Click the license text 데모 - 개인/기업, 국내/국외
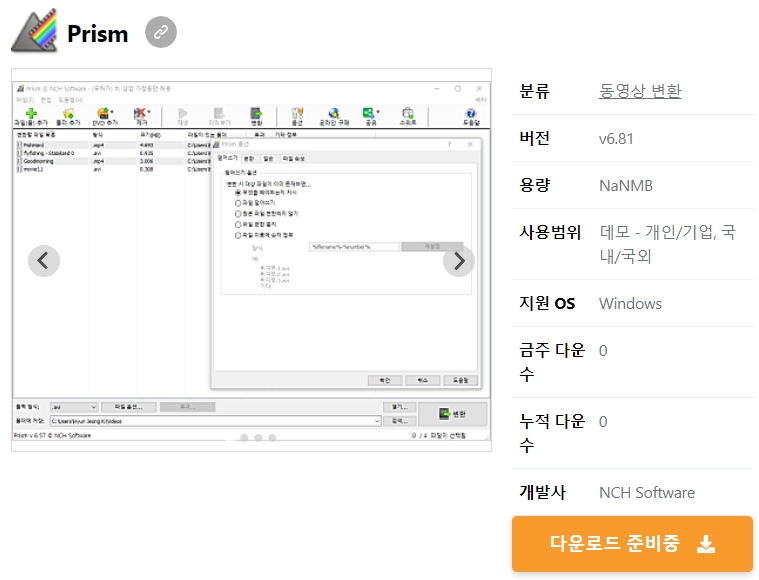 point(668,244)
